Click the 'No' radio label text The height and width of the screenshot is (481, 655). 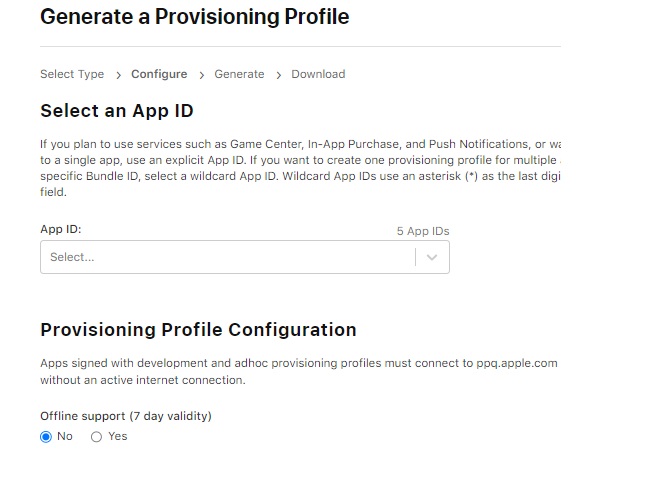click(65, 437)
